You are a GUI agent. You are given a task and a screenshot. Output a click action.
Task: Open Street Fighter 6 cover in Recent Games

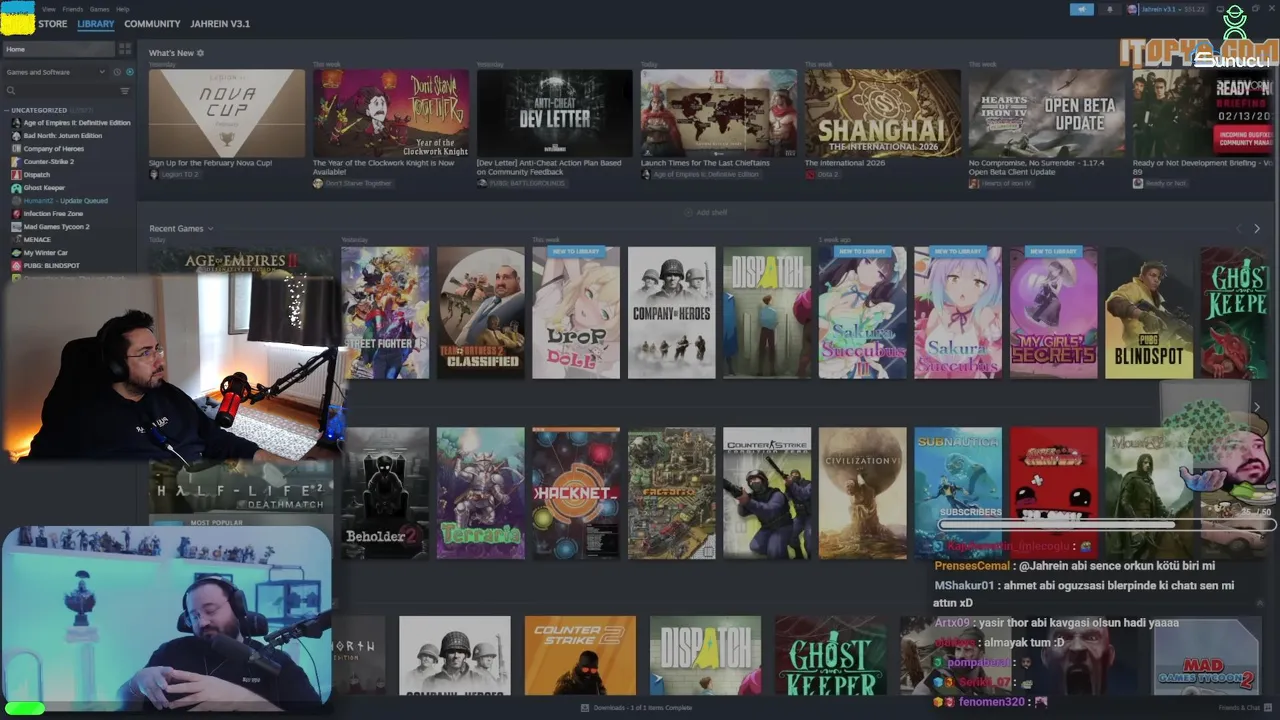click(x=385, y=313)
